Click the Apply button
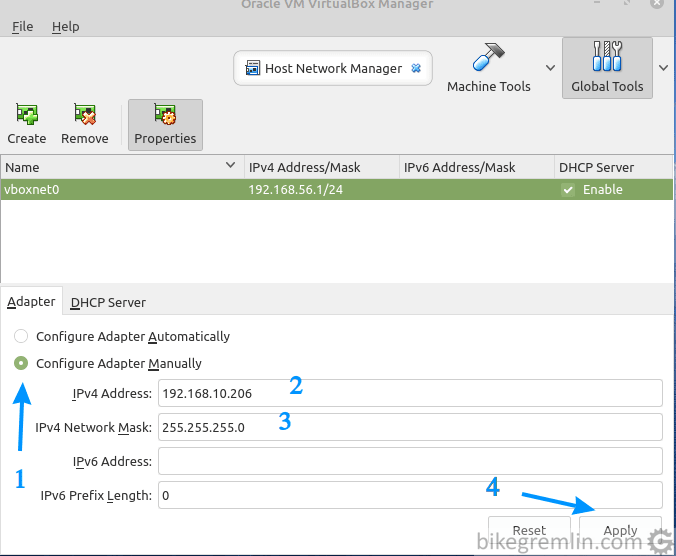The width and height of the screenshot is (676, 556). click(x=620, y=531)
